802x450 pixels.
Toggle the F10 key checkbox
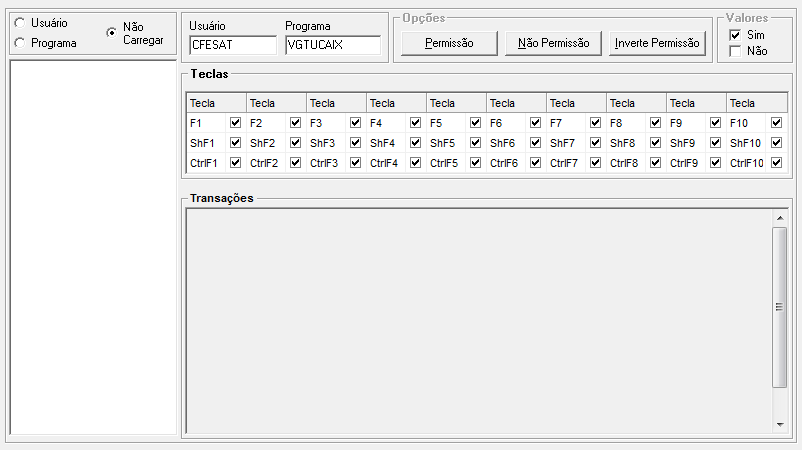pos(776,123)
